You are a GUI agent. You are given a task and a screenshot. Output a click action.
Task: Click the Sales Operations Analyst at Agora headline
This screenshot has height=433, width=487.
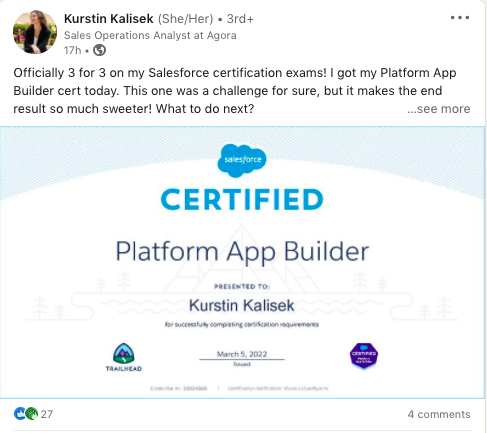coord(150,35)
